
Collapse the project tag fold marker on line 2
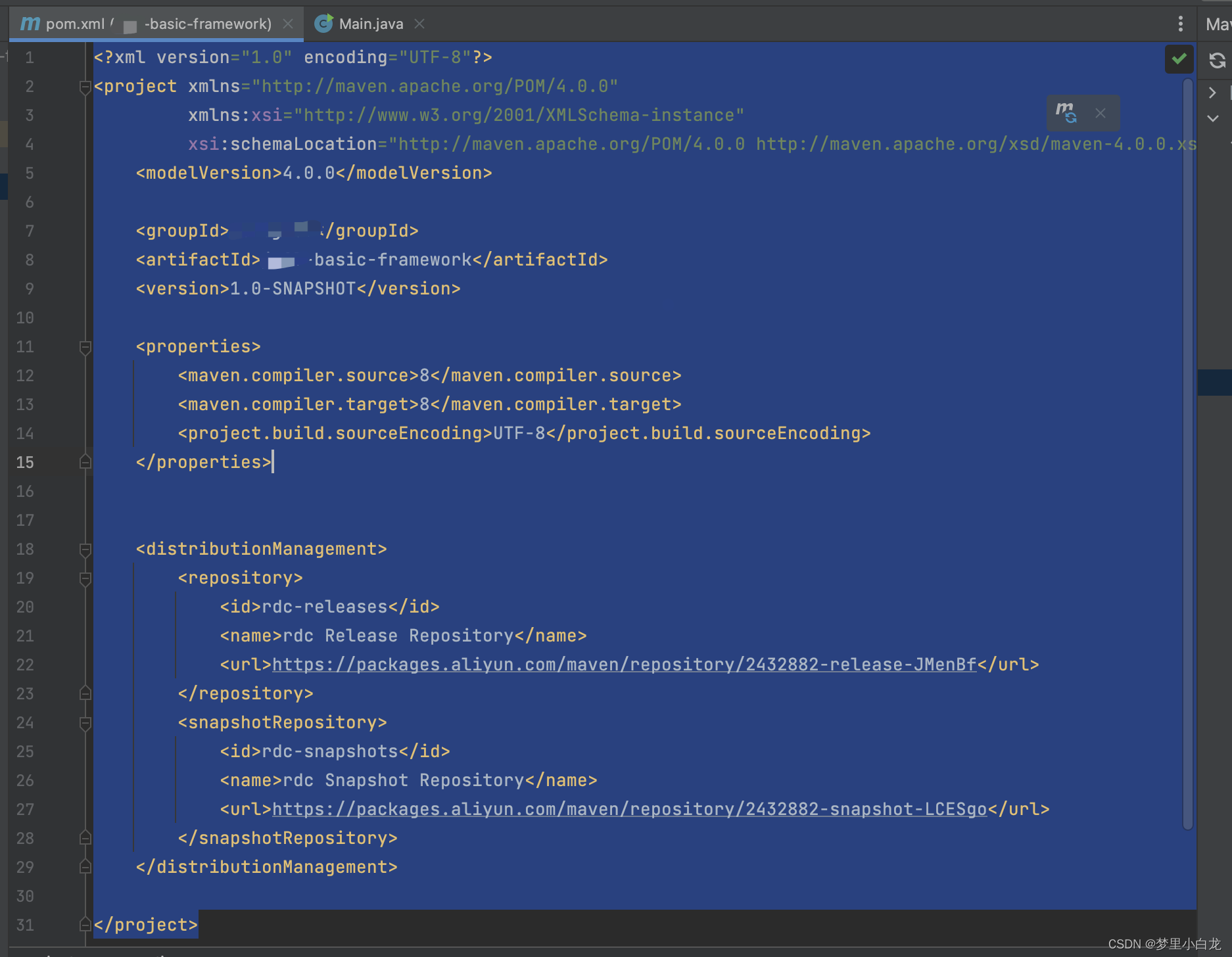point(85,87)
